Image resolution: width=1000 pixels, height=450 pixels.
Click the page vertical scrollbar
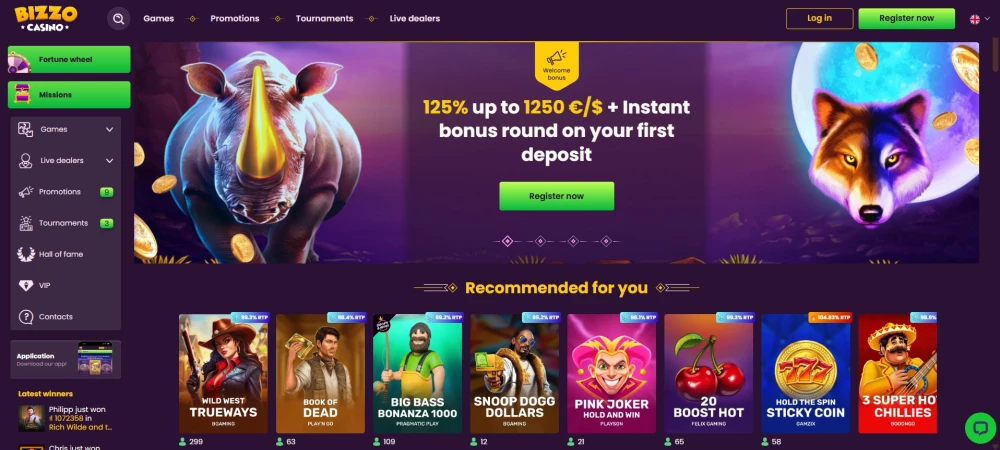coord(996,57)
